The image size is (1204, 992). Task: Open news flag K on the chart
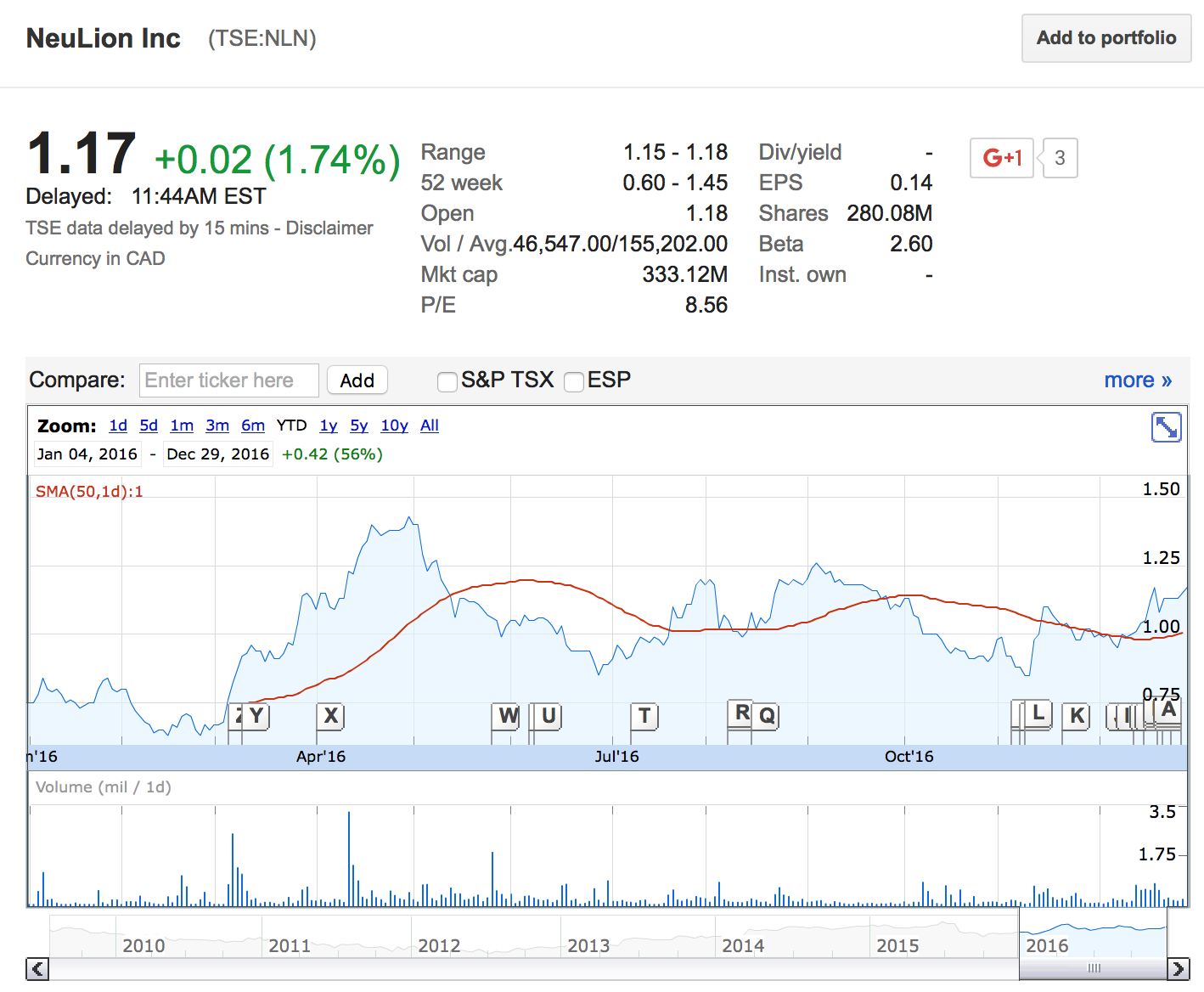click(x=1077, y=716)
